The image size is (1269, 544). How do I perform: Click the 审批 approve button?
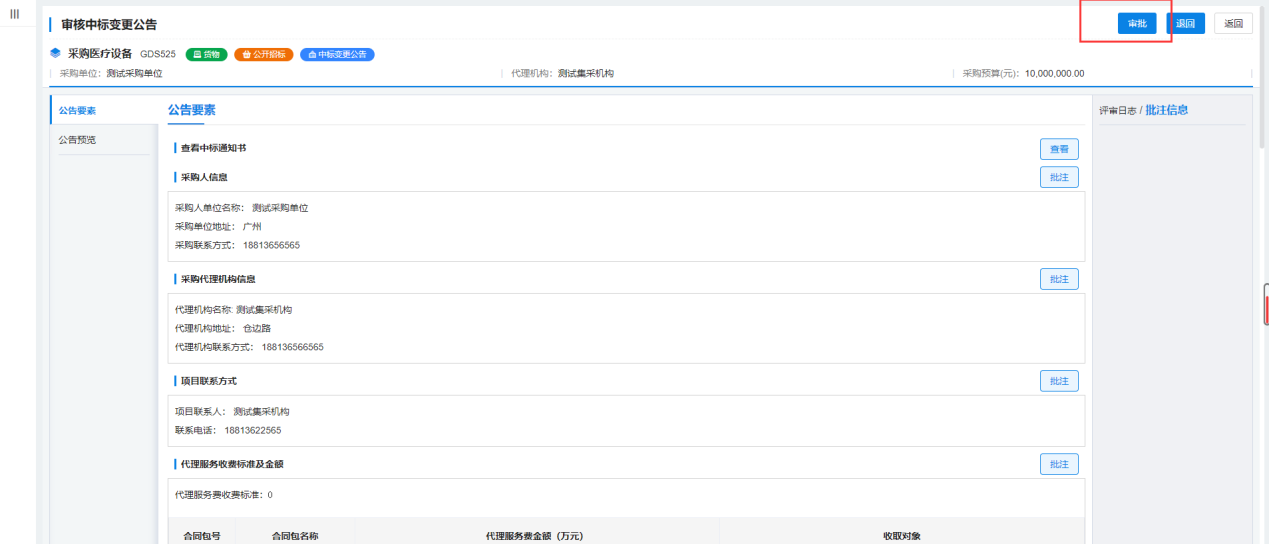tap(1137, 24)
